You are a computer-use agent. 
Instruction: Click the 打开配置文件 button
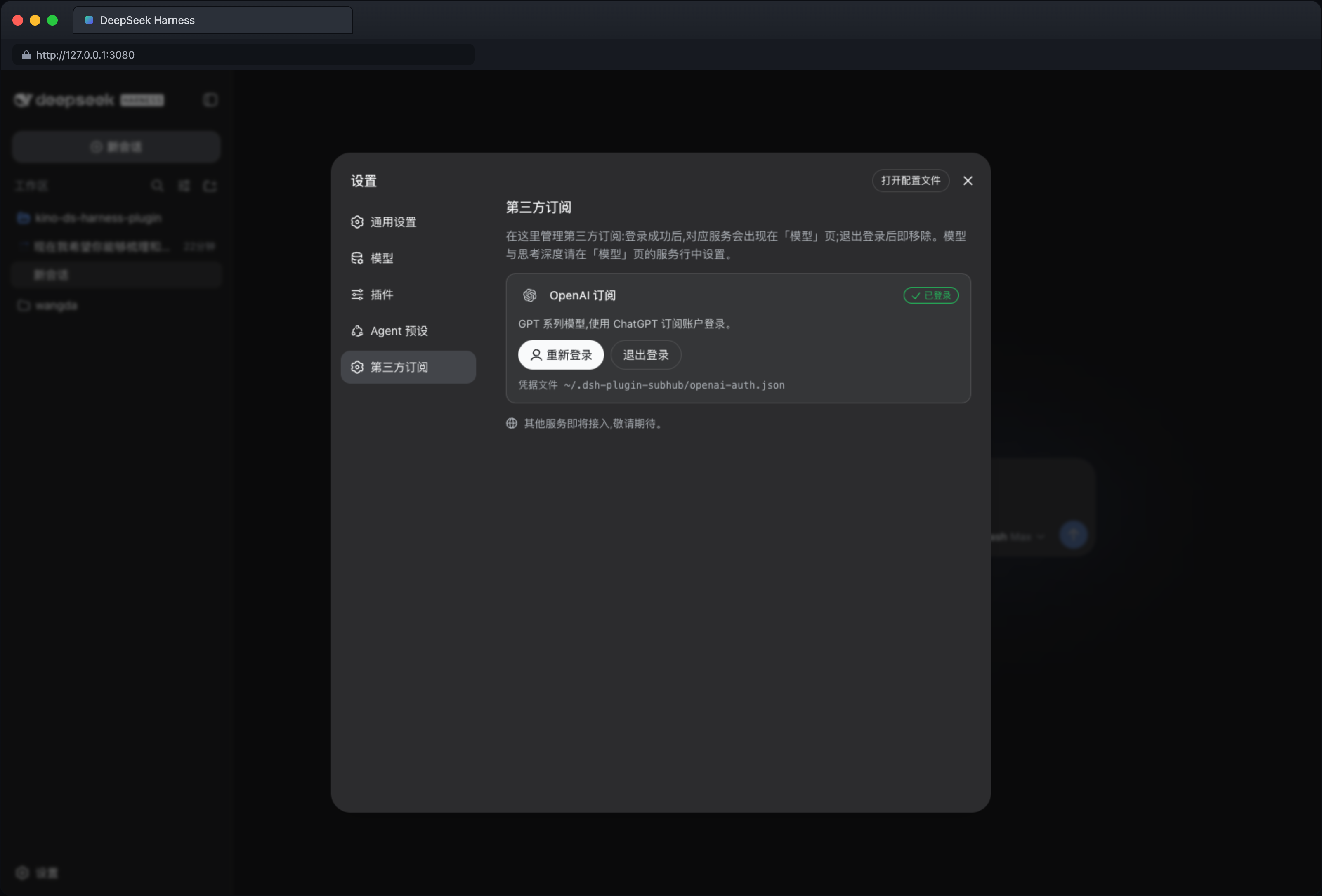point(910,180)
